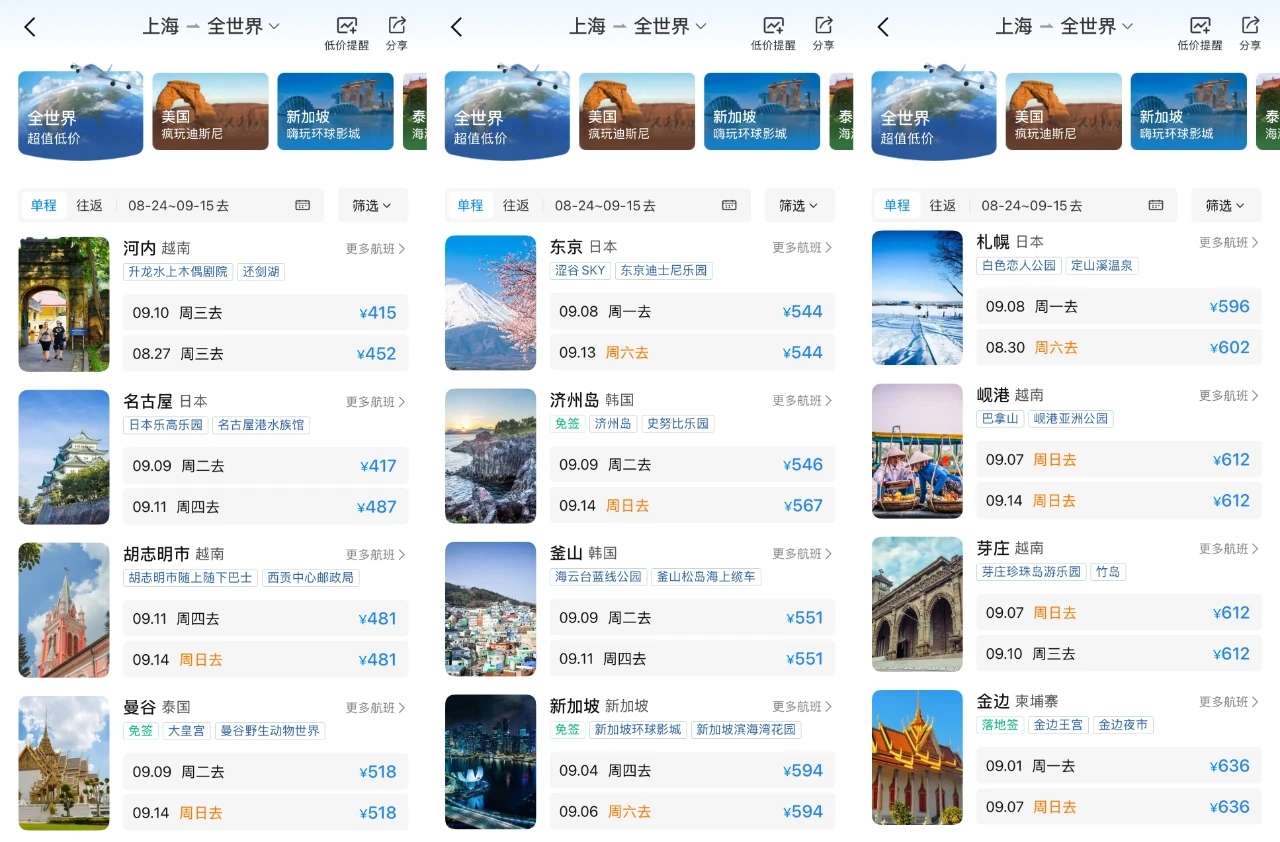Tap the back arrow in the middle screen listing 东京
This screenshot has width=1280, height=842.
click(457, 27)
